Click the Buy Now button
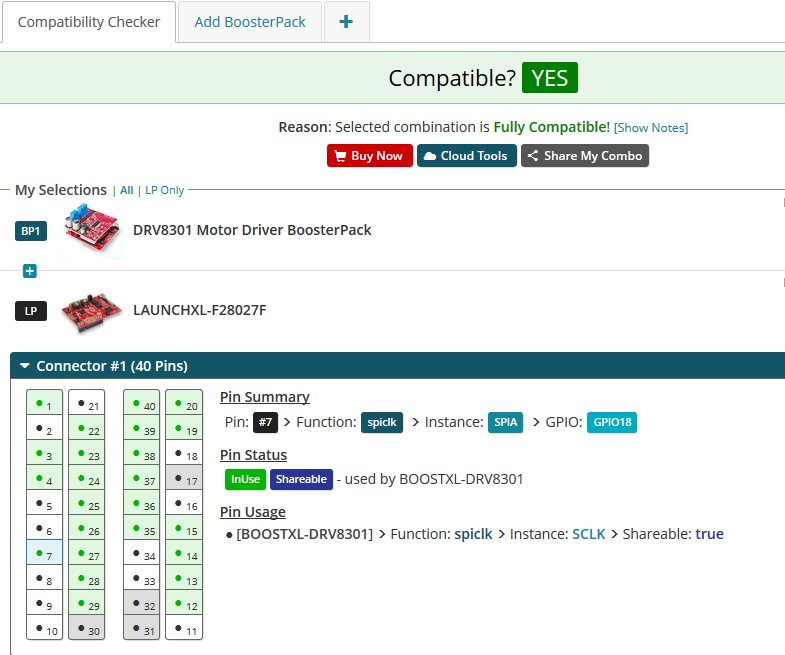The image size is (785, 655). pos(369,156)
